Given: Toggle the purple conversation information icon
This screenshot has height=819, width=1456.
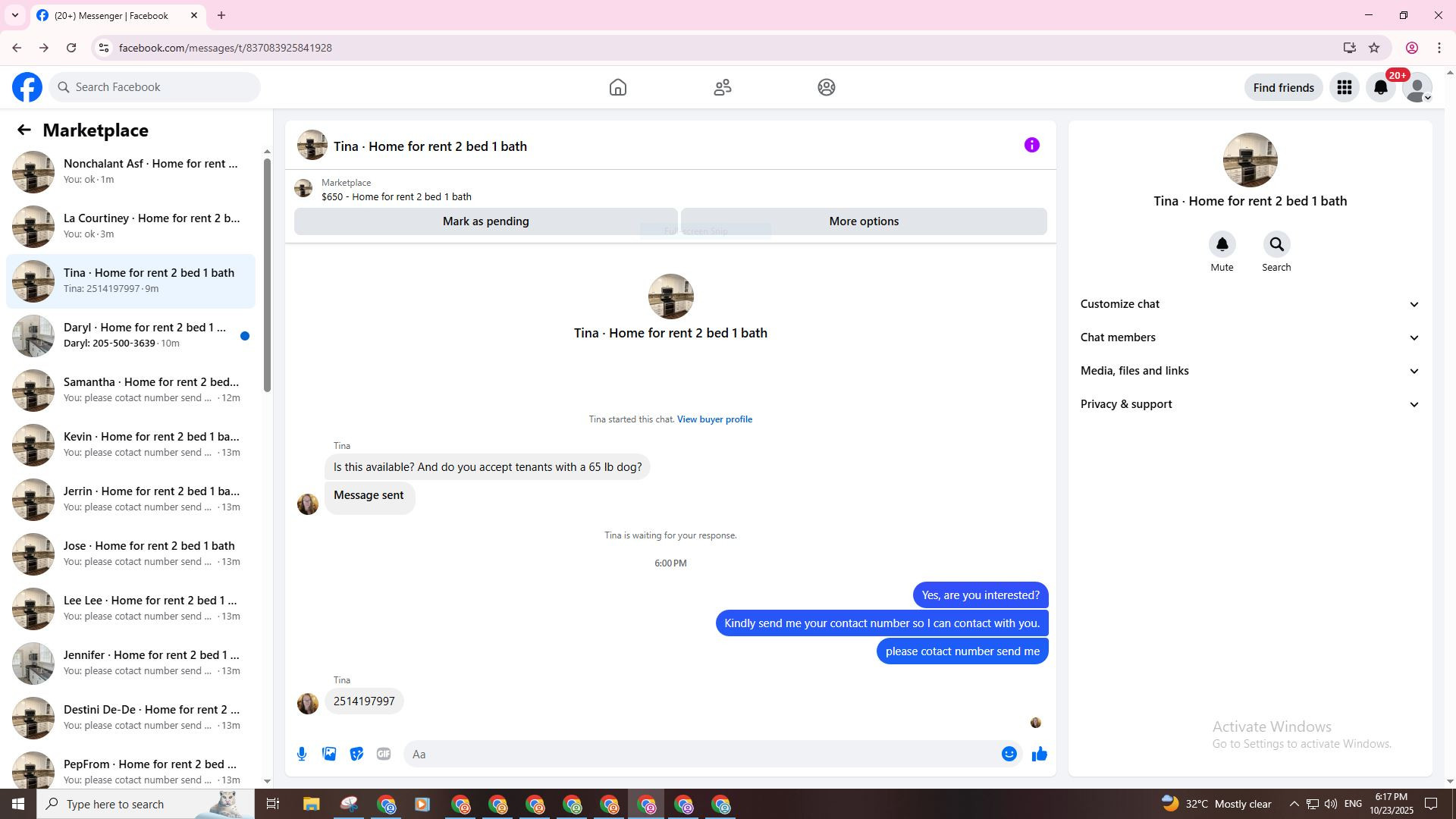Looking at the screenshot, I should (1031, 145).
